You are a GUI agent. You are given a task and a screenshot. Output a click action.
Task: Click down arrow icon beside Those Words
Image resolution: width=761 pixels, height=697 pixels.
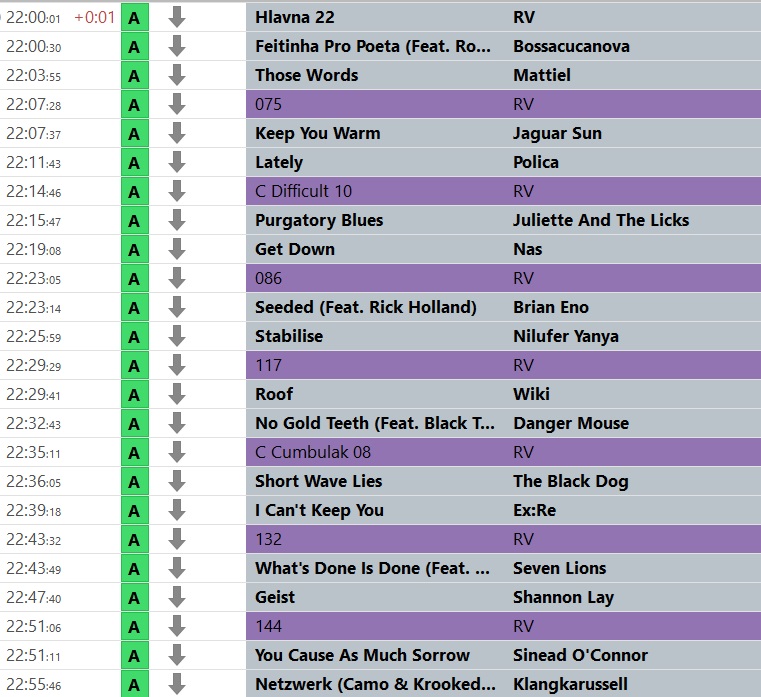pyautogui.click(x=177, y=76)
